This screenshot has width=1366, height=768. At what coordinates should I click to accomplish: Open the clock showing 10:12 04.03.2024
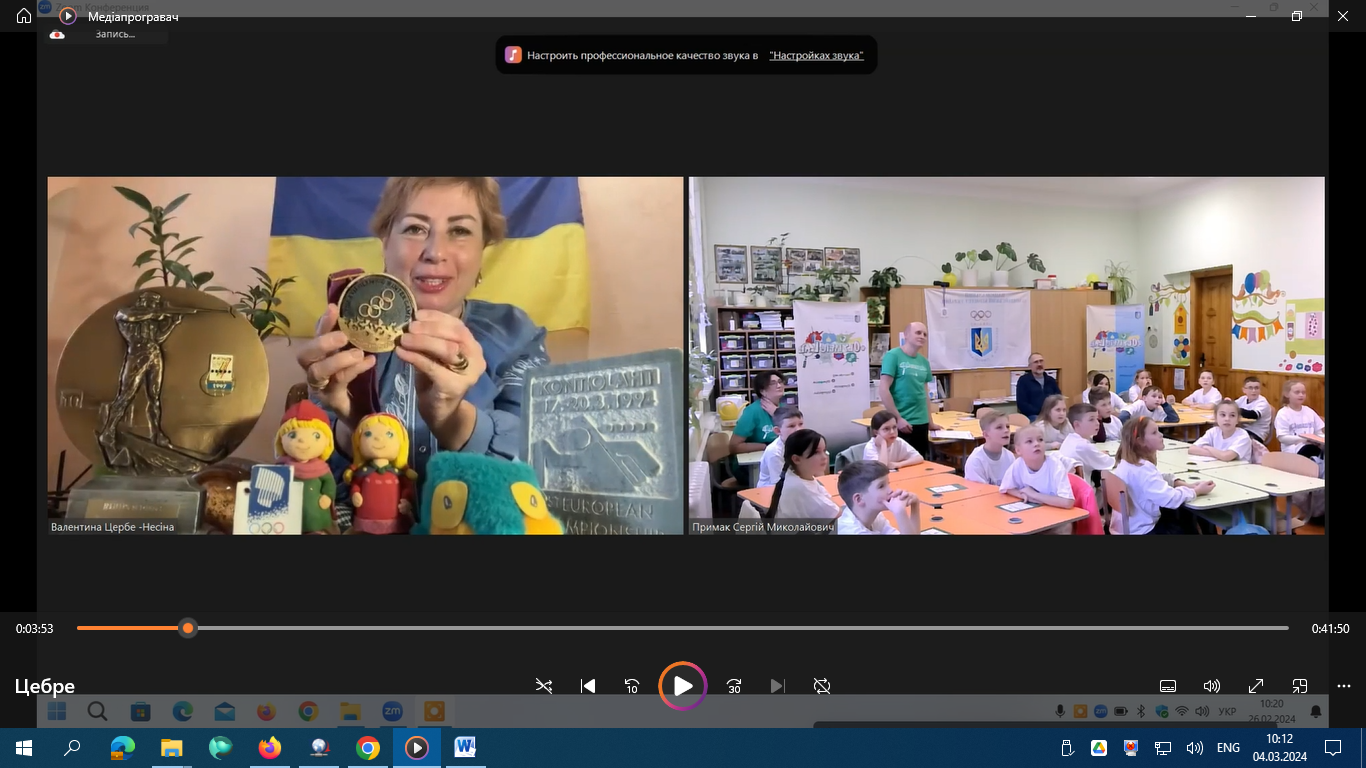[x=1280, y=747]
